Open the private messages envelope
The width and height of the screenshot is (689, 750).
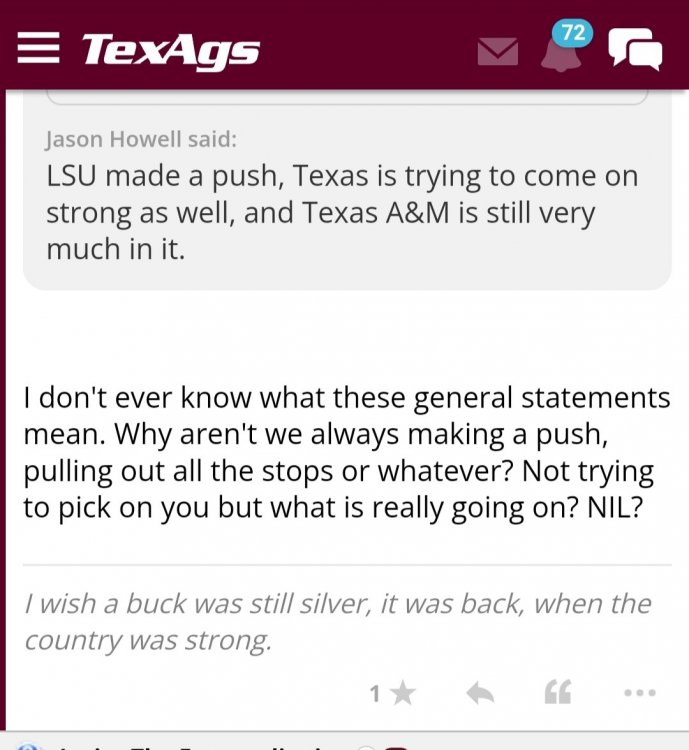click(497, 51)
